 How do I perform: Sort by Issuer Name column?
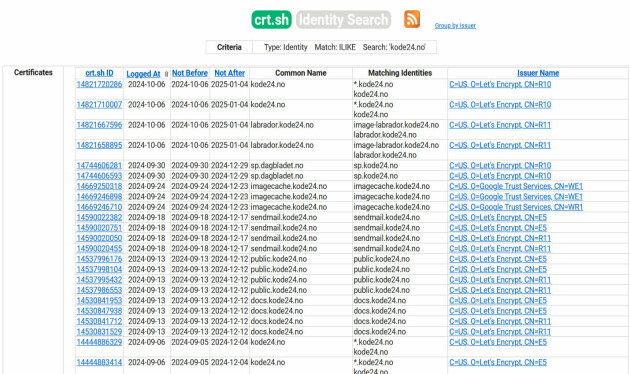(x=538, y=73)
